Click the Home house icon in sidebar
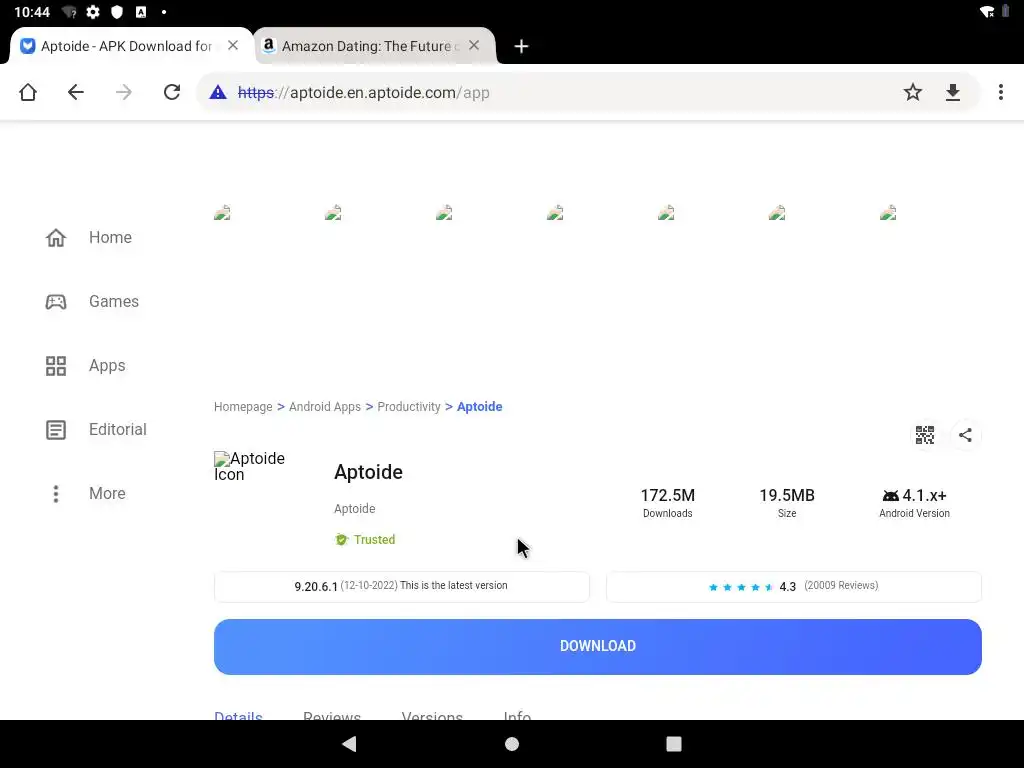The image size is (1024, 768). pyautogui.click(x=56, y=237)
